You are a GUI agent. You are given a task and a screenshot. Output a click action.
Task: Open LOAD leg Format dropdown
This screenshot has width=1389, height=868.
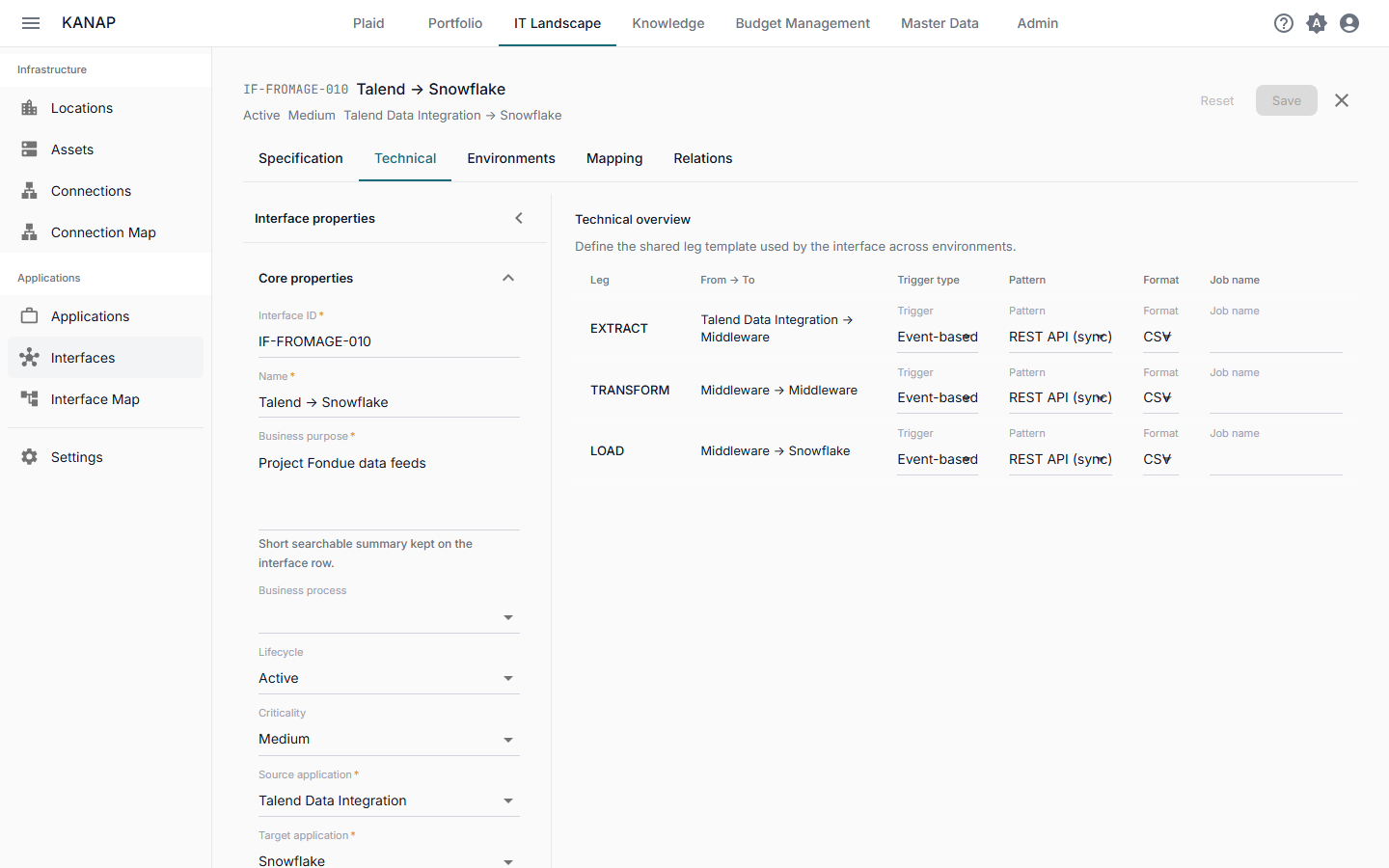[x=1160, y=459]
